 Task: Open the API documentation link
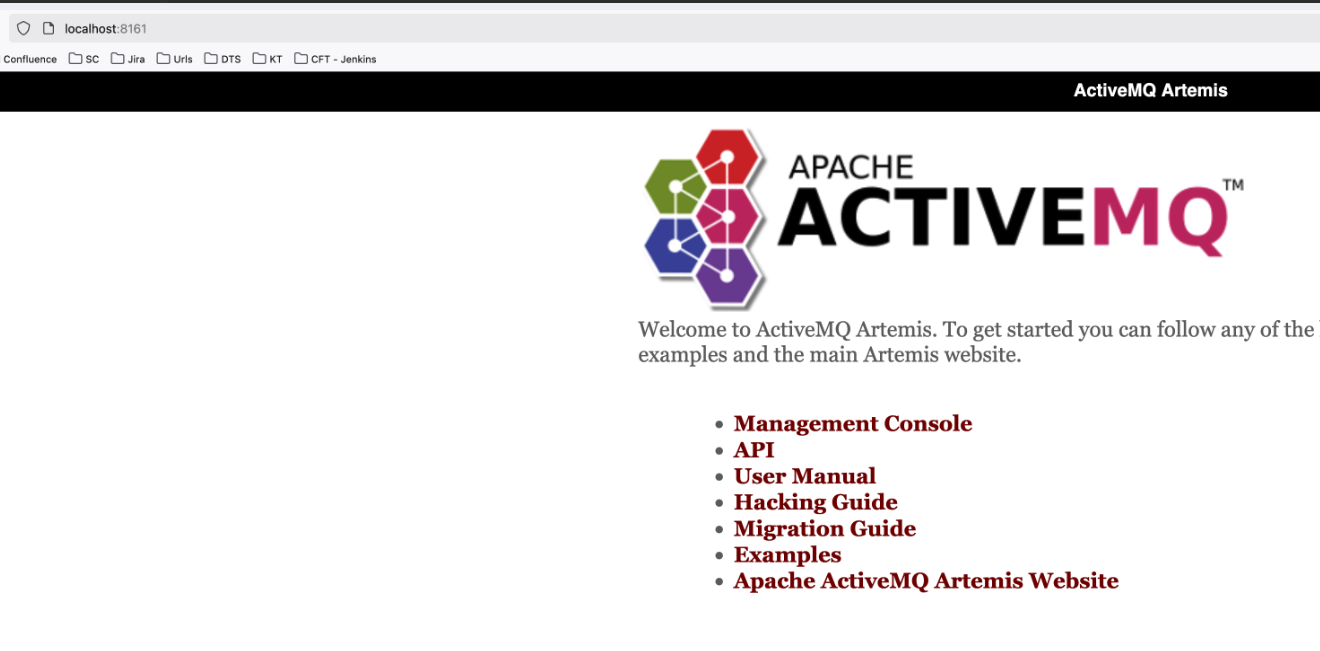[x=754, y=450]
